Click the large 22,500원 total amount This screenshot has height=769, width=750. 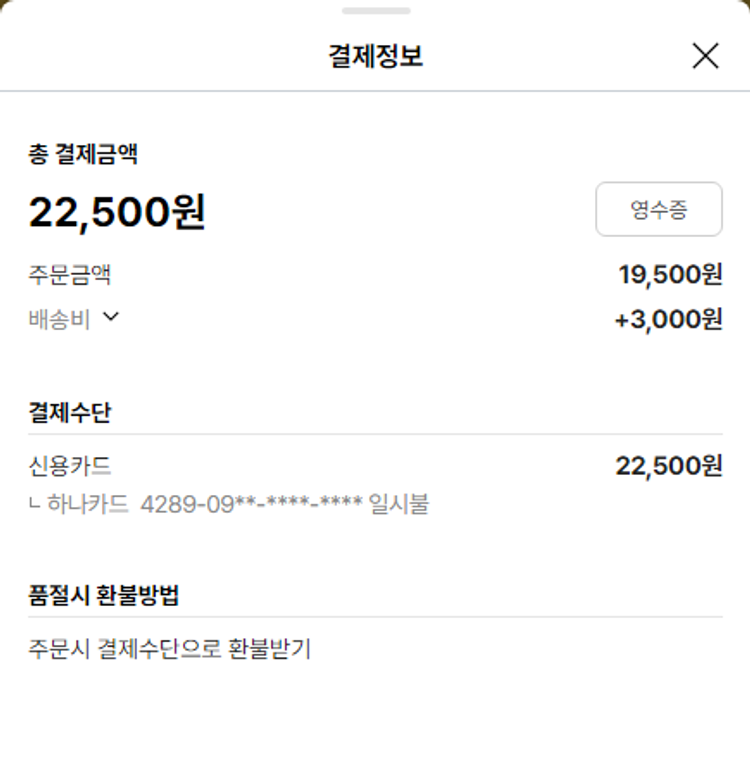click(x=117, y=212)
